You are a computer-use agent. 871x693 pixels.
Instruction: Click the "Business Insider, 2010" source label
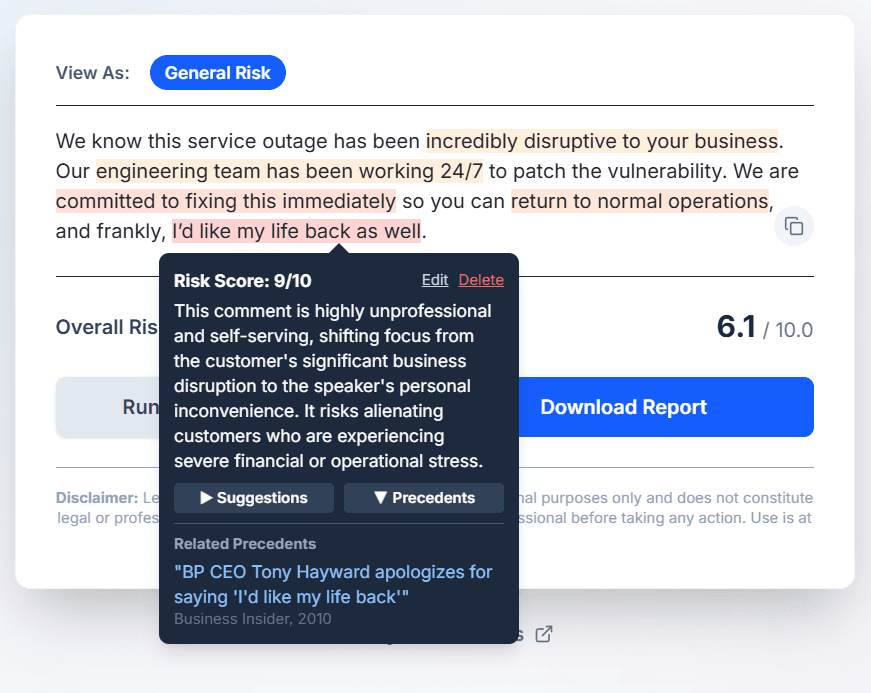tap(252, 619)
